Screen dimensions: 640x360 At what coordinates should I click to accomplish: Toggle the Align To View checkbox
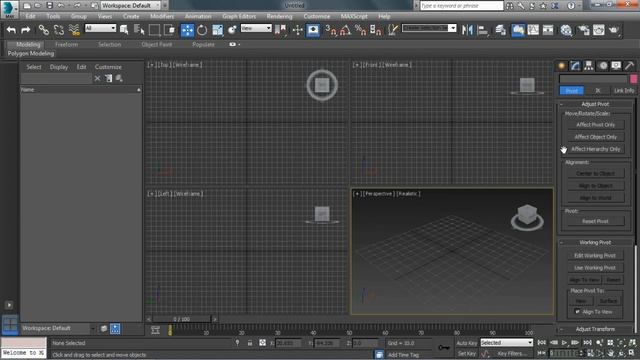point(577,311)
